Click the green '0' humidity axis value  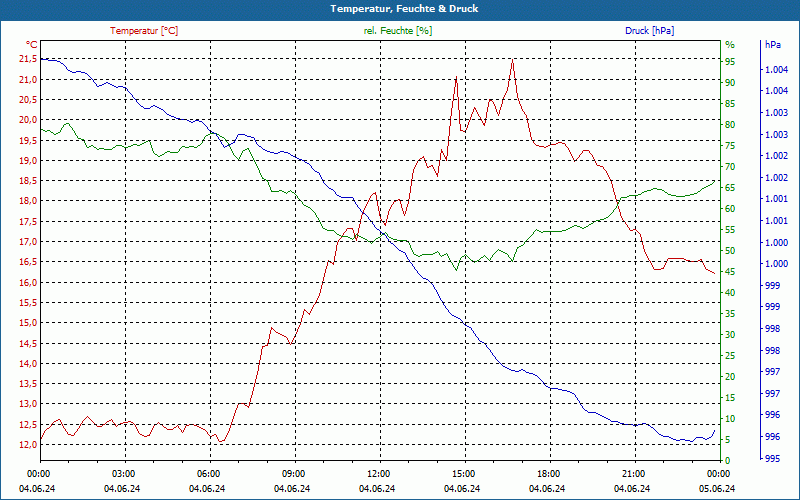pos(728,460)
